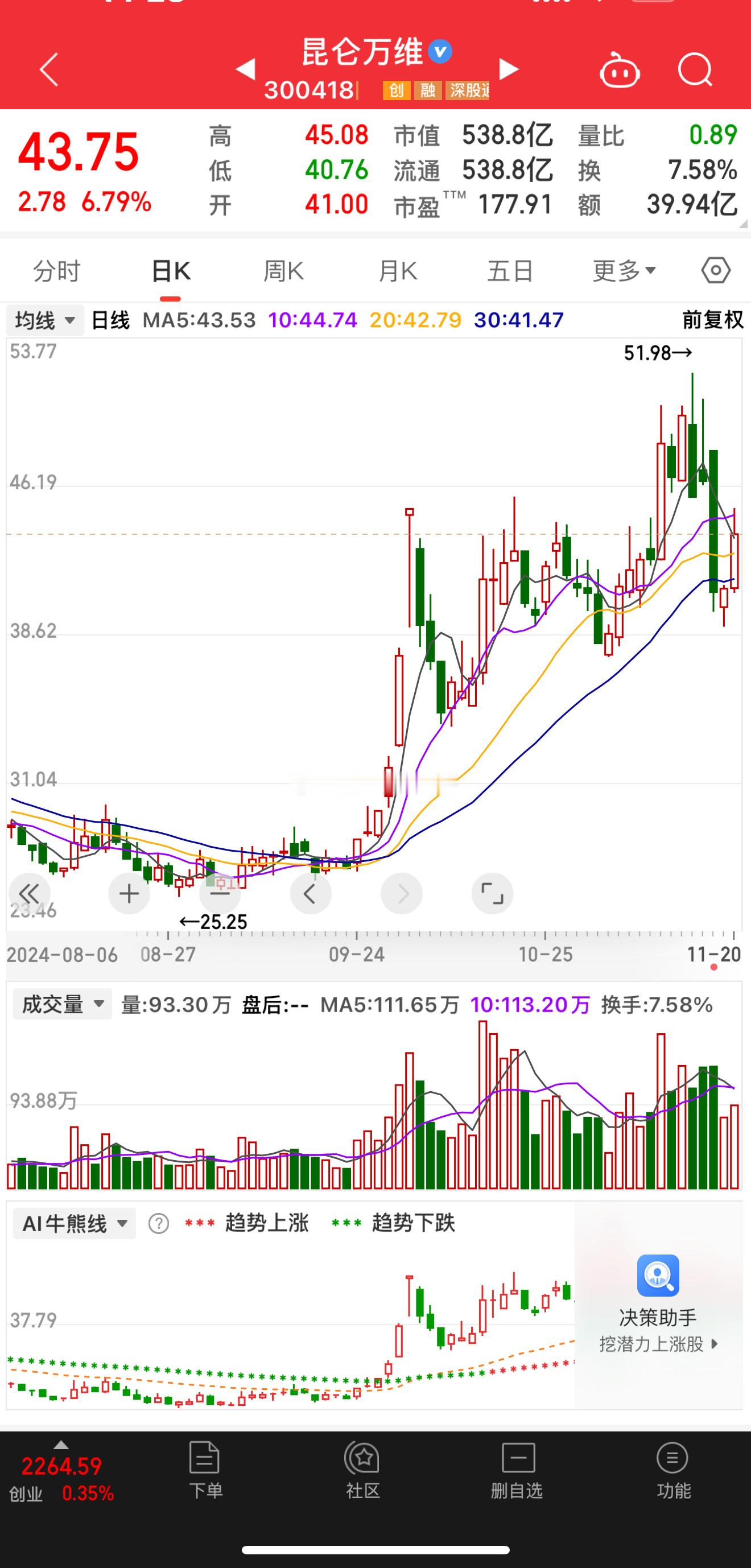The image size is (751, 1568).
Task: Open 功能 functions menu icon
Action: 672,1458
